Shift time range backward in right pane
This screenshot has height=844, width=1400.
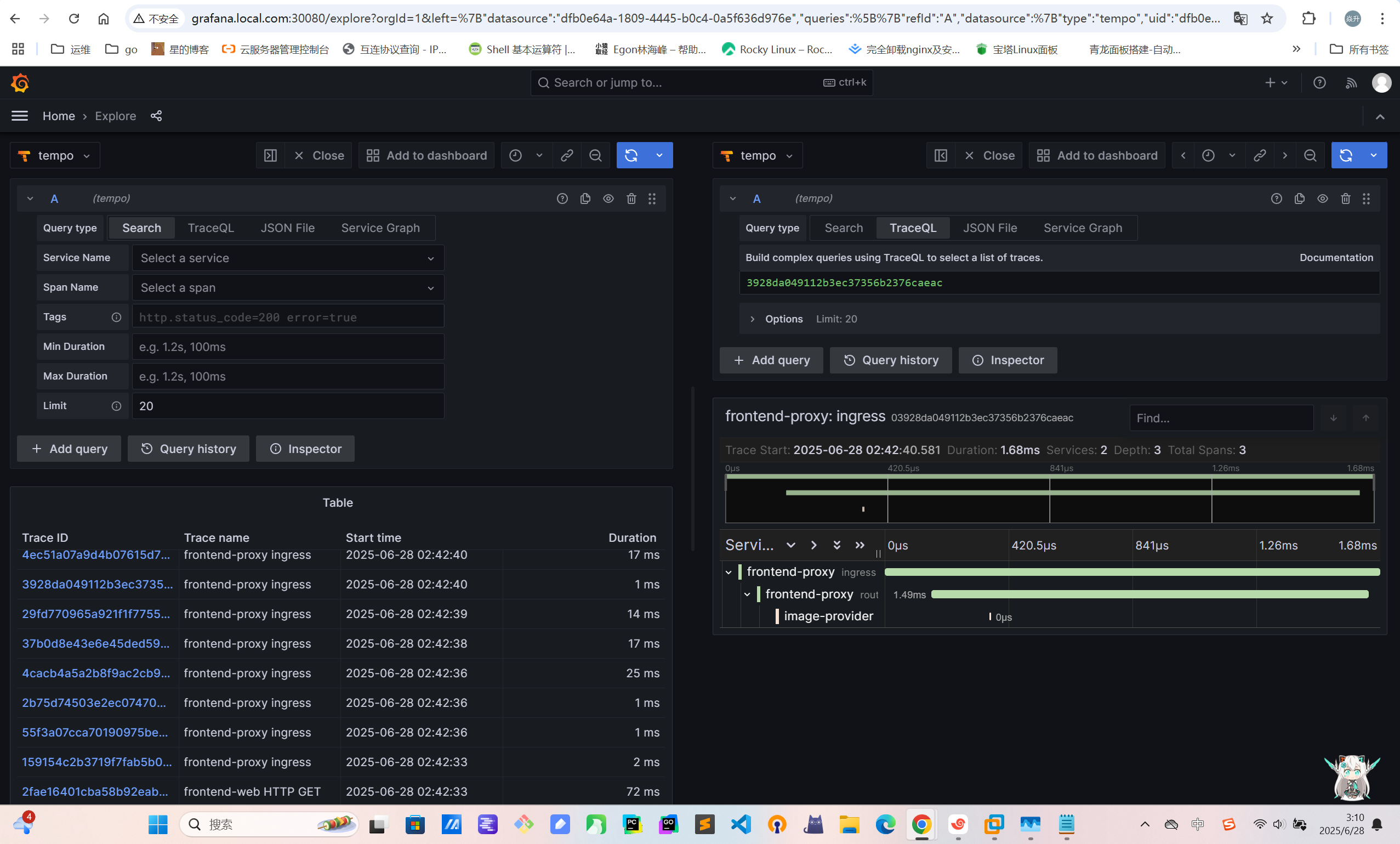click(1183, 156)
